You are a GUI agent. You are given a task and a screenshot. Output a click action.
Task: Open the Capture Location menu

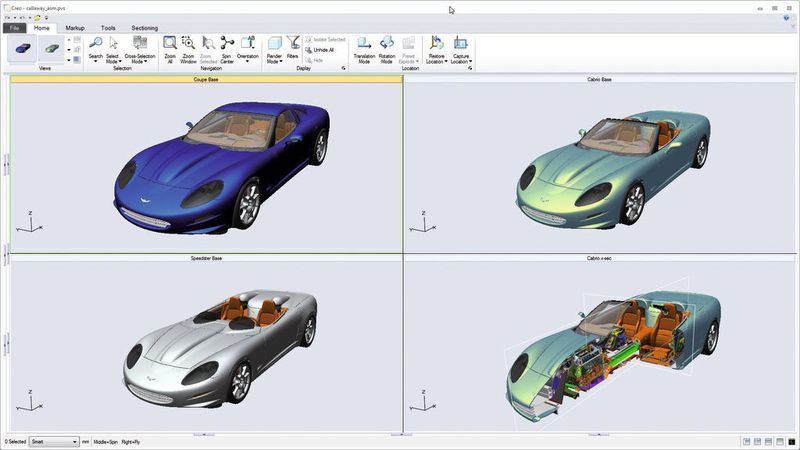(x=461, y=59)
